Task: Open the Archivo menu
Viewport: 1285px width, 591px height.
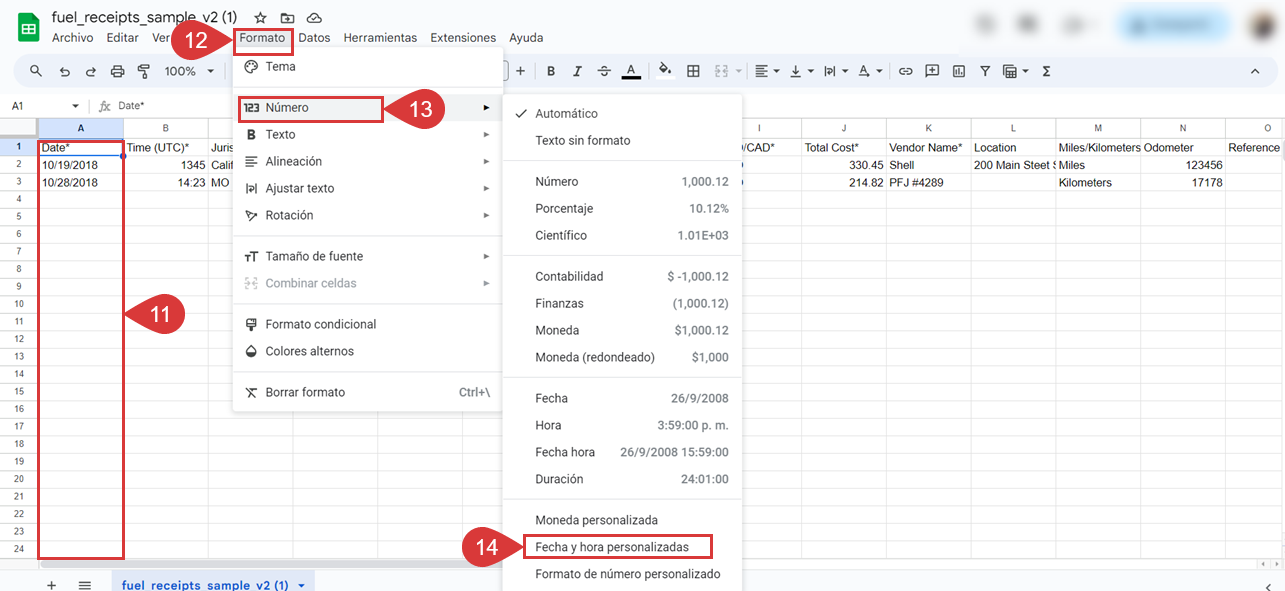Action: pos(72,38)
